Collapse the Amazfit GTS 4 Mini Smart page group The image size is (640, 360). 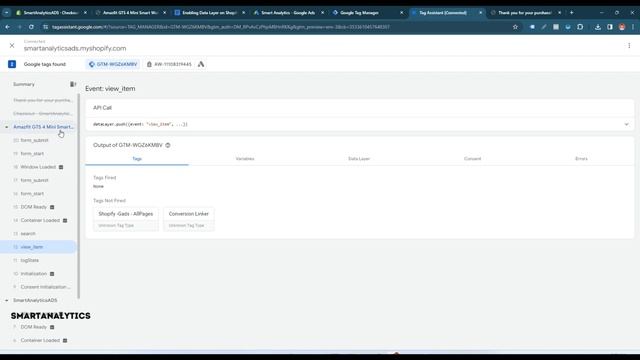[x=7, y=127]
